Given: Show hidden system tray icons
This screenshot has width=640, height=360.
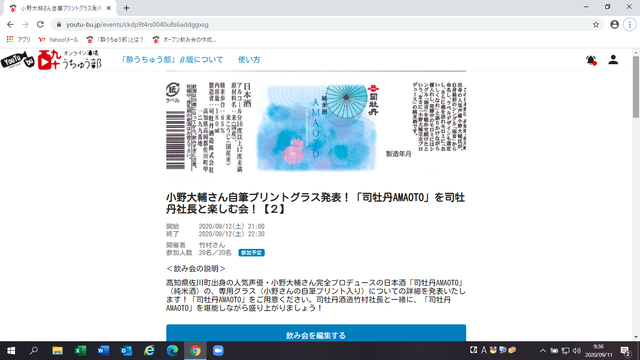Looking at the screenshot, I should [x=542, y=351].
